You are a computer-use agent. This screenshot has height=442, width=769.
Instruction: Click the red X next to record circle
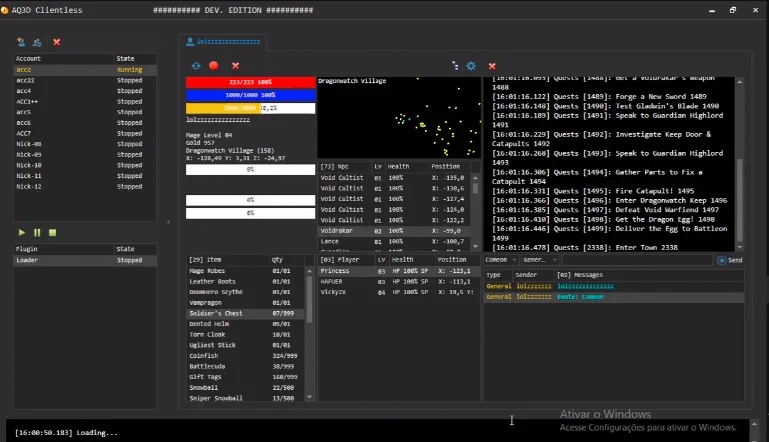235,66
